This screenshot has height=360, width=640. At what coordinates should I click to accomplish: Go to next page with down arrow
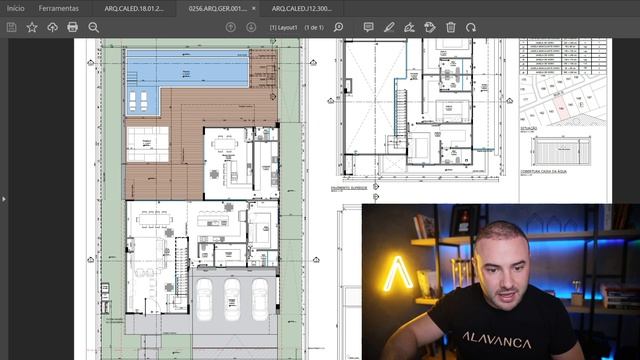point(251,27)
